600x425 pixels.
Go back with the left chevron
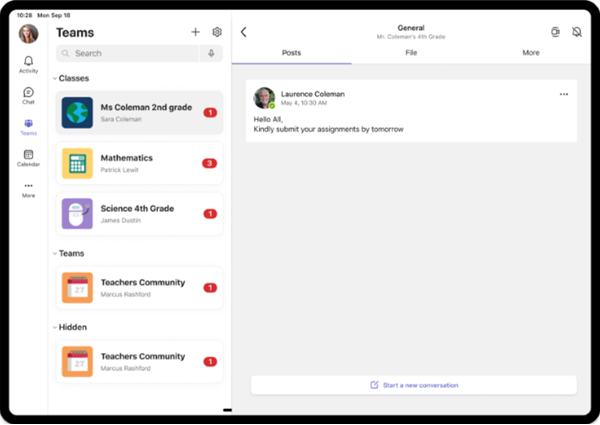(x=244, y=32)
